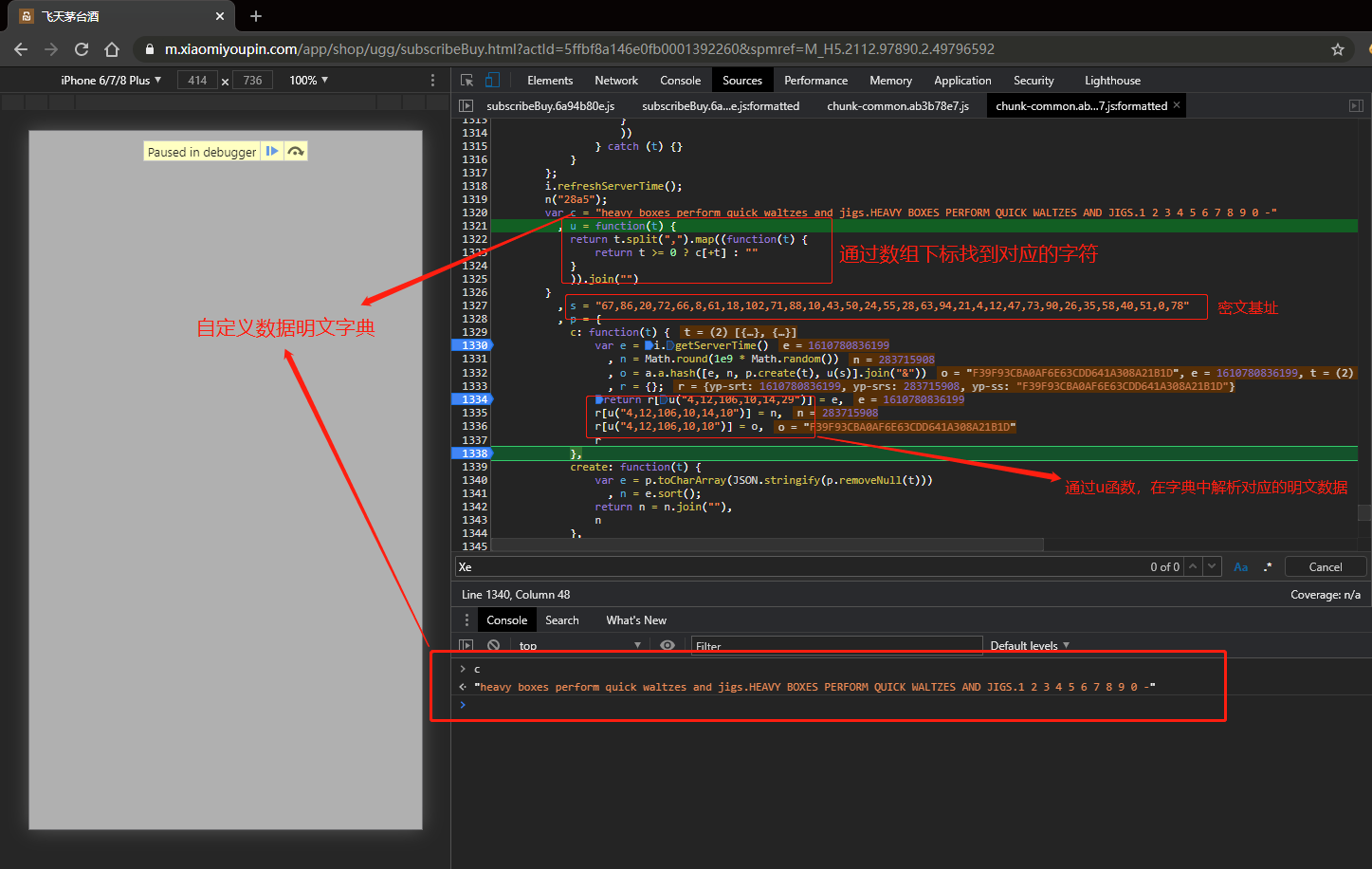The height and width of the screenshot is (869, 1372).
Task: Open the 100% zoom level dropdown
Action: 308,81
